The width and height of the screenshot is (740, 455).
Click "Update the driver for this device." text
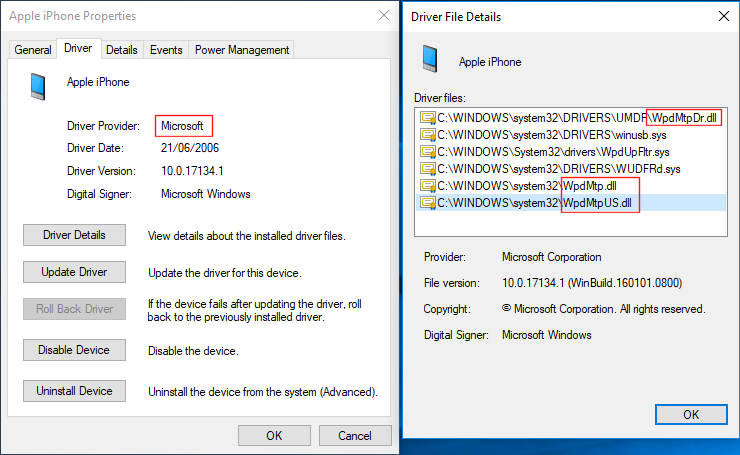225,273
